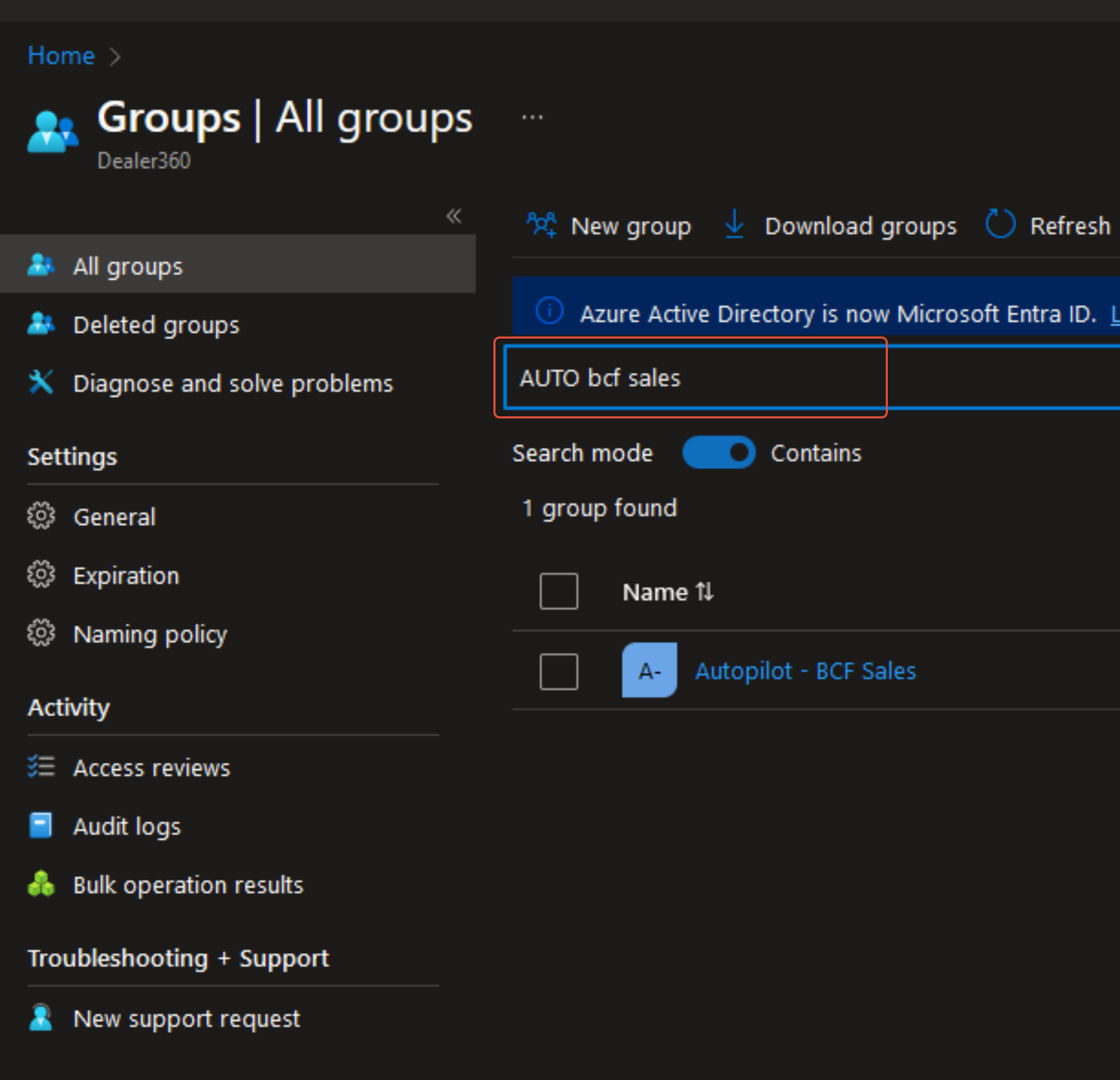Select the Autopilot - BCF Sales checkbox

pos(558,671)
